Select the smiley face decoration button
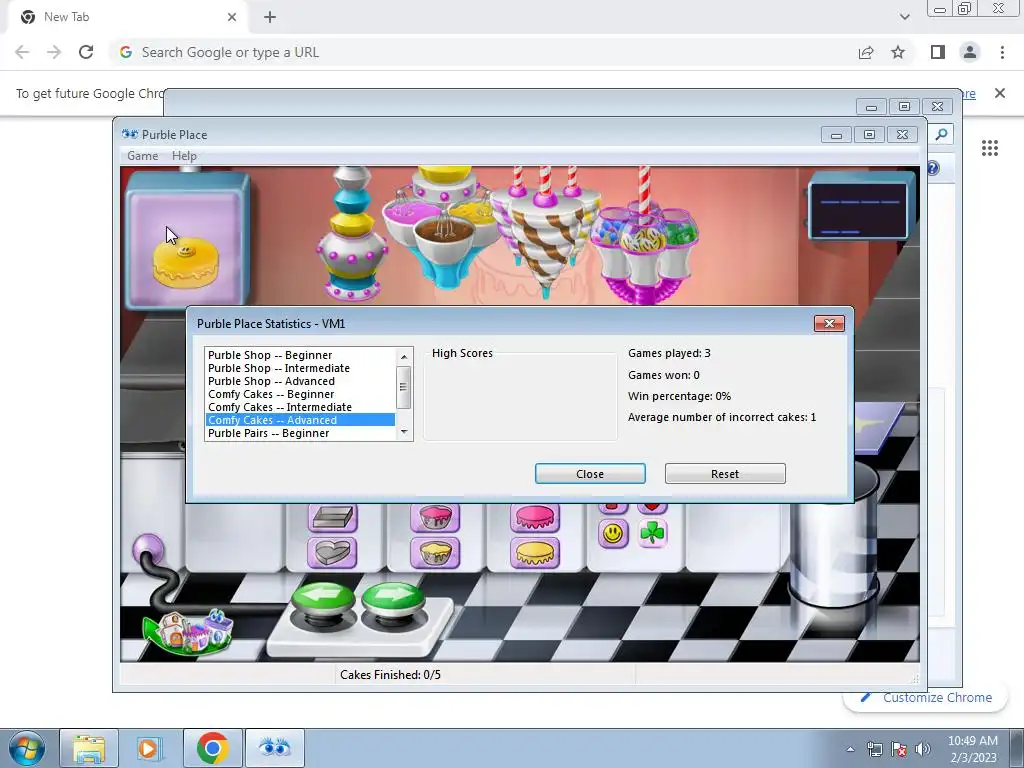This screenshot has width=1024, height=768. tap(613, 534)
